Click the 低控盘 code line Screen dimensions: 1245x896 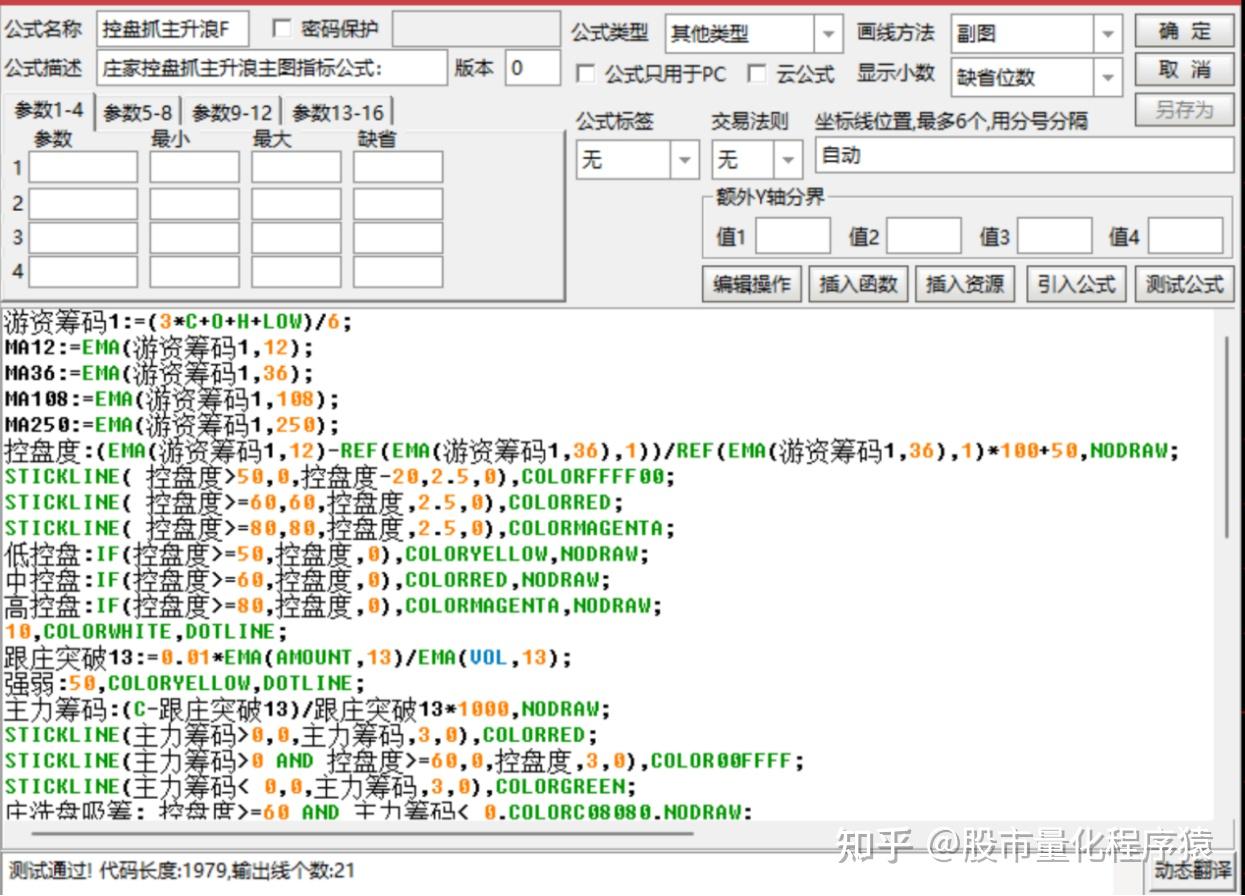[x=327, y=554]
